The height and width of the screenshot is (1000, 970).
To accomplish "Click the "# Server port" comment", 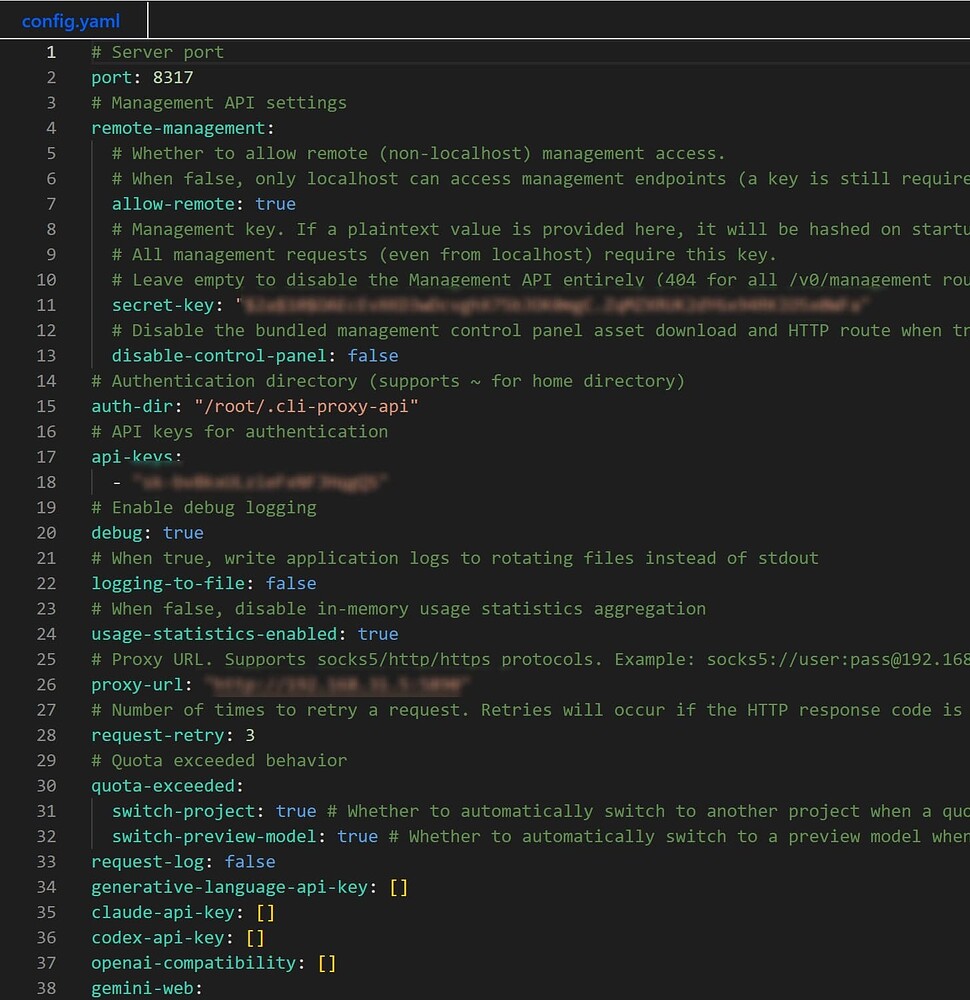I will (x=158, y=52).
